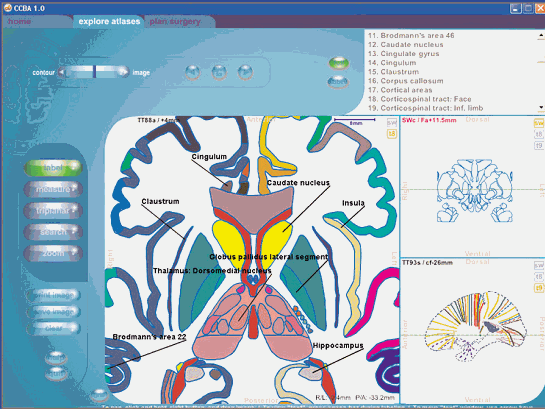
Task: Toggle the sw atlas in coronal panel
Action: point(538,123)
